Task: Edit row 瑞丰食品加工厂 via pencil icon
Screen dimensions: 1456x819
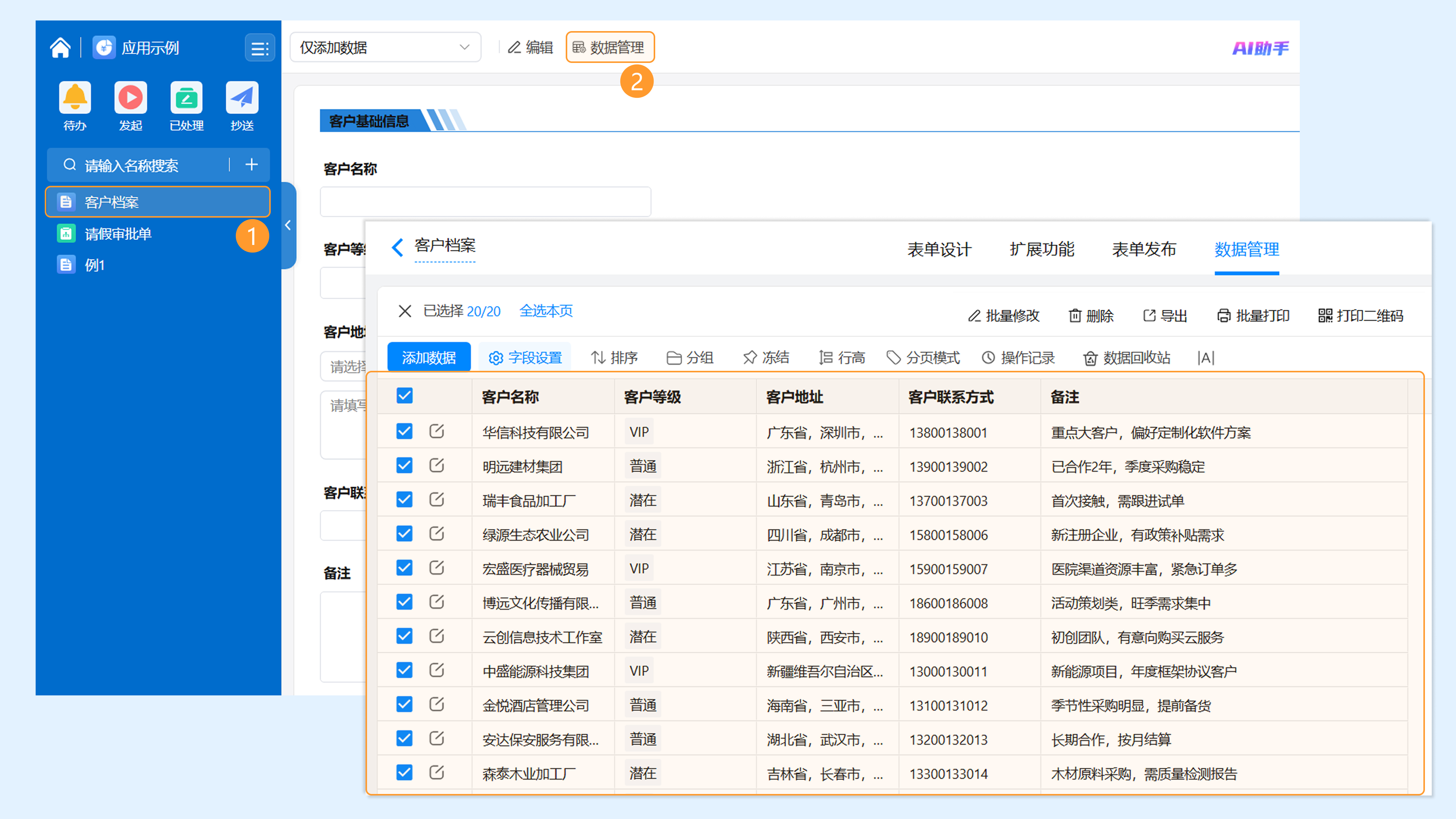Action: 436,499
